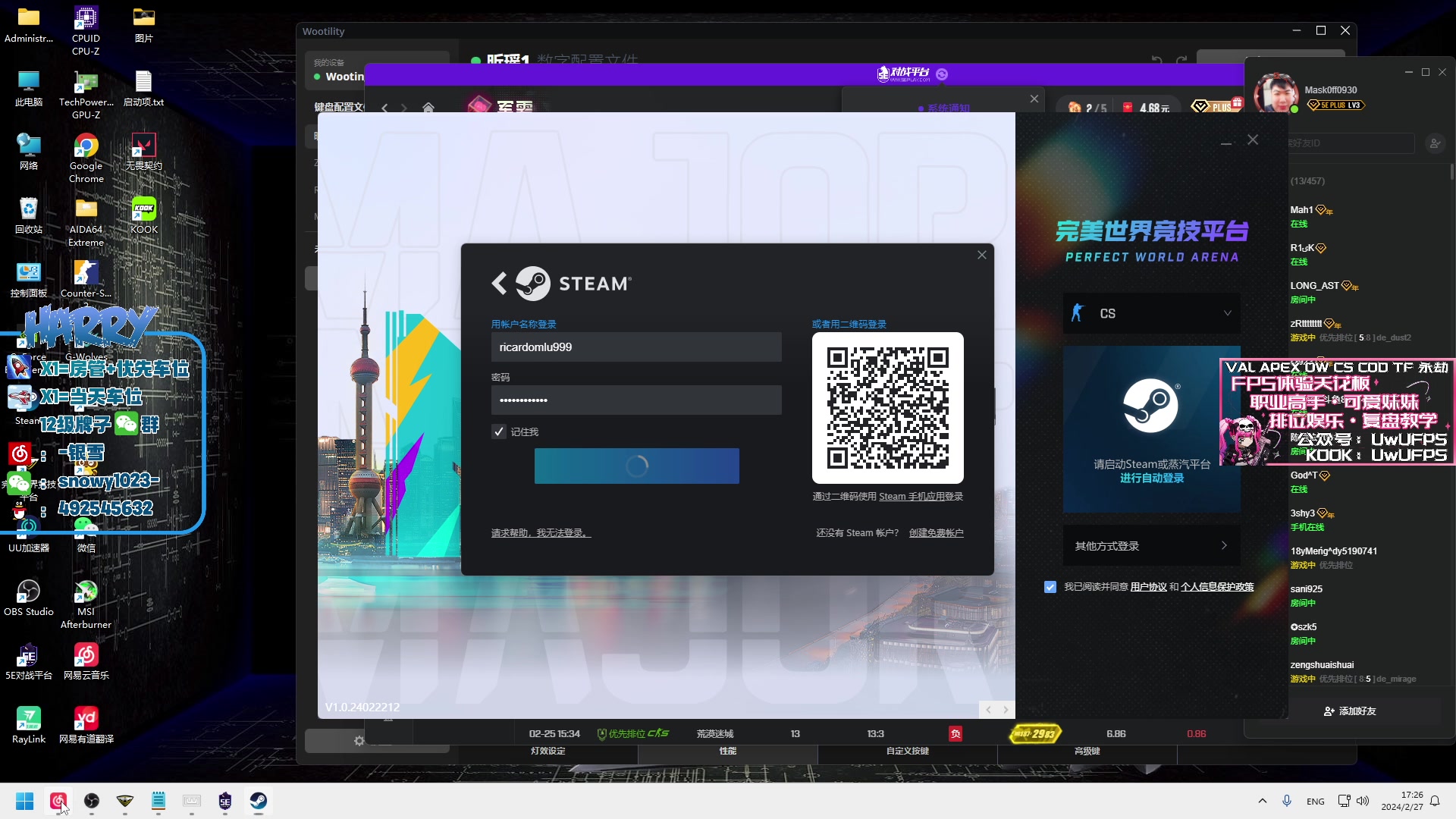Click the home icon in the 5E platform window
Image resolution: width=1456 pixels, height=819 pixels.
428,108
